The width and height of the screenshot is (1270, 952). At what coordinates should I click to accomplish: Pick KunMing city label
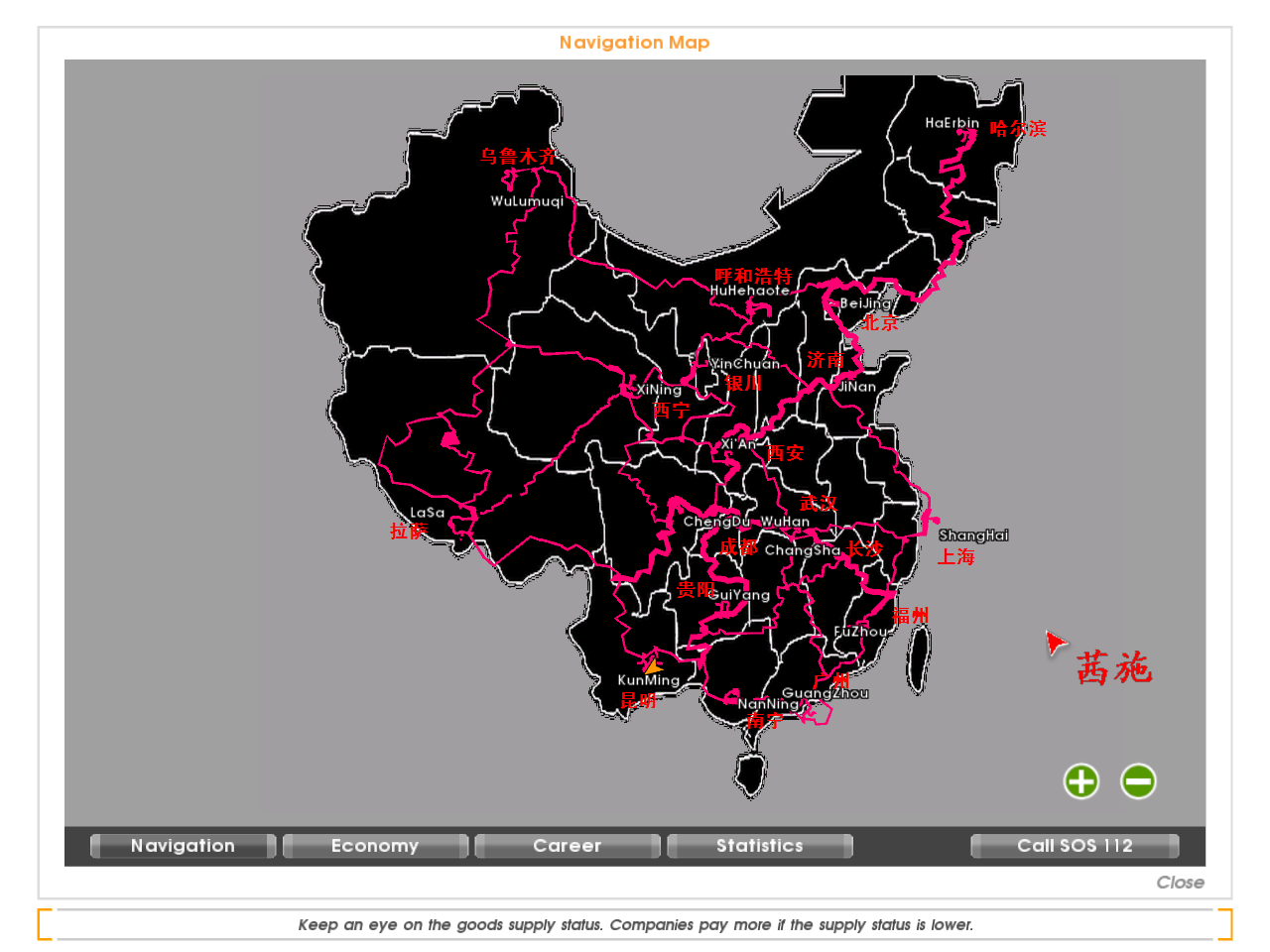648,680
